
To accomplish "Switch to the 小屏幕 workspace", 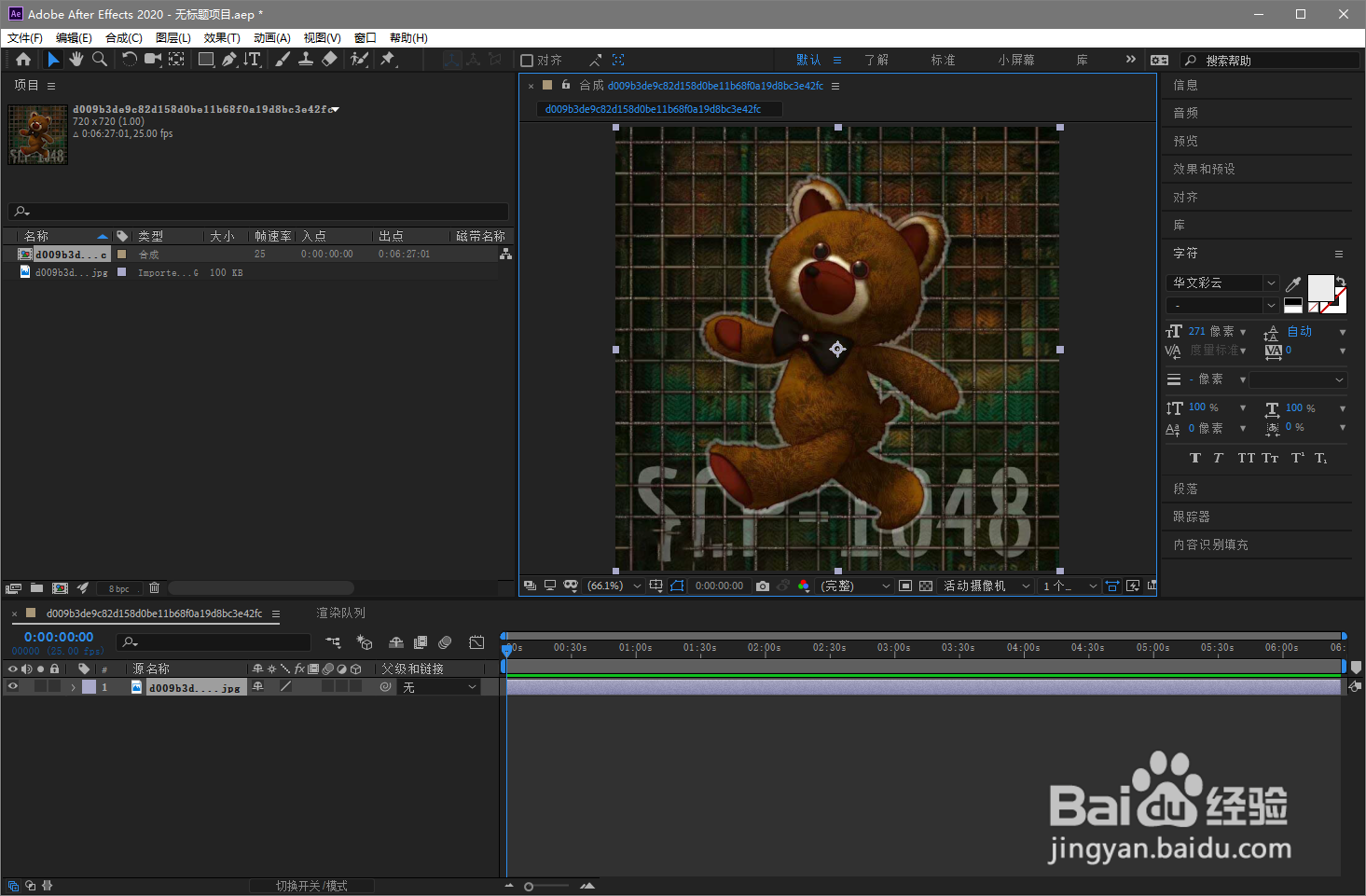I will click(x=1016, y=60).
